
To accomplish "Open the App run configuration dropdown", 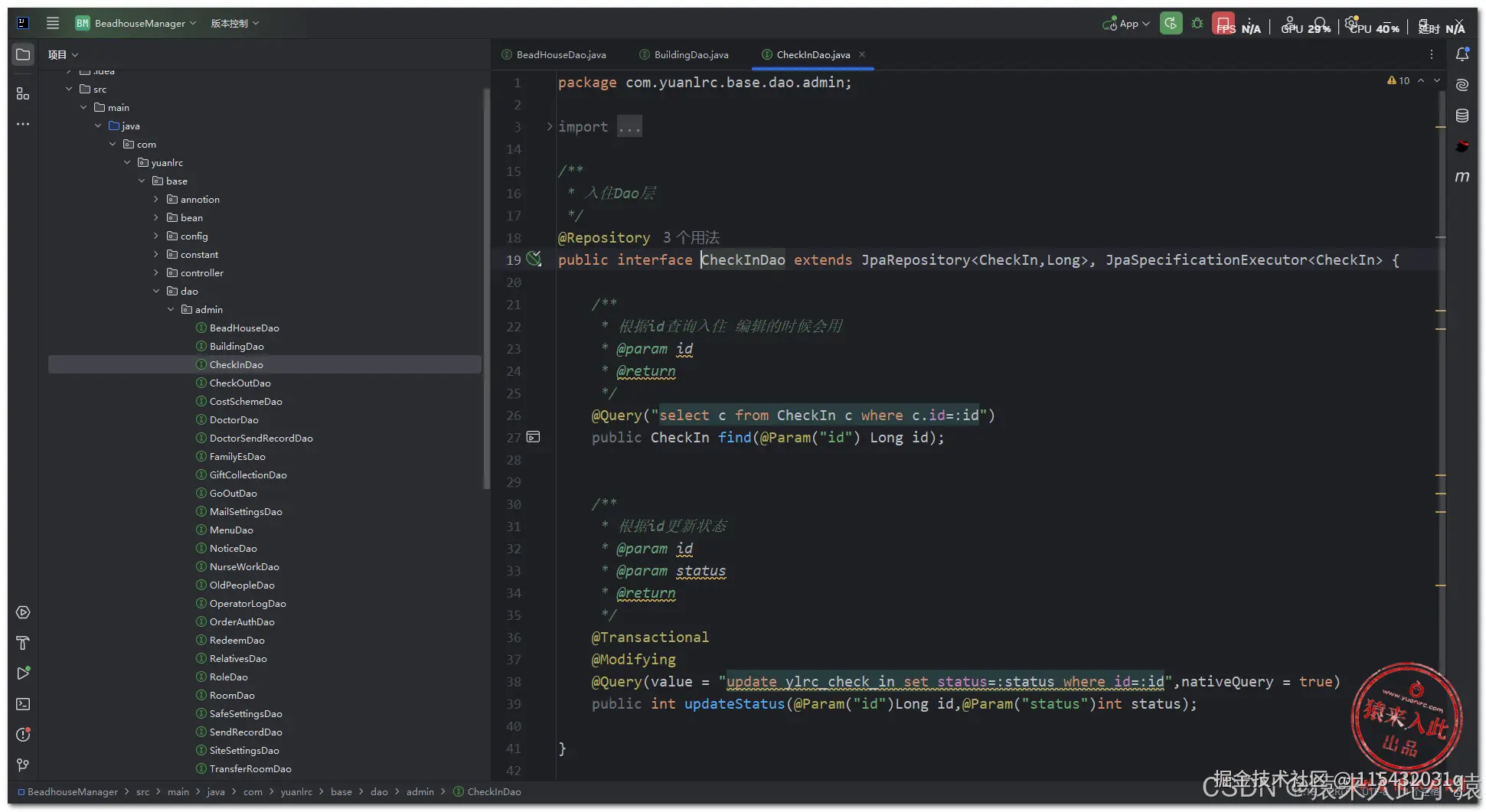I will click(x=1126, y=24).
